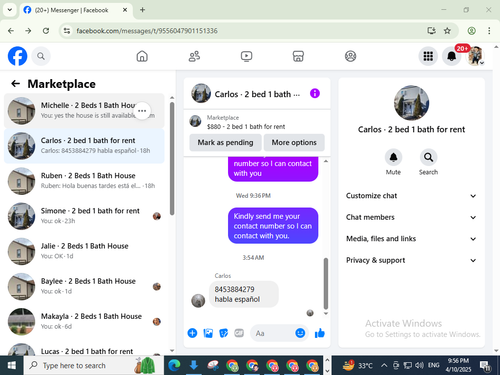Open more actions blue plus icon

[192, 333]
